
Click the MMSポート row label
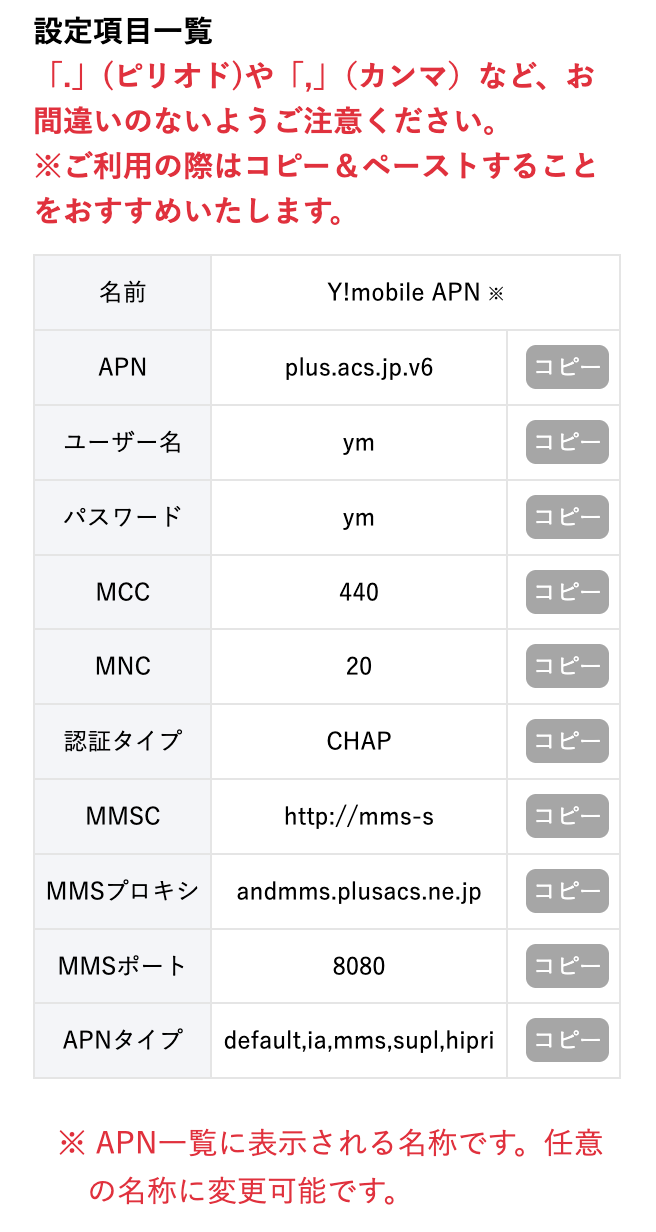click(123, 966)
